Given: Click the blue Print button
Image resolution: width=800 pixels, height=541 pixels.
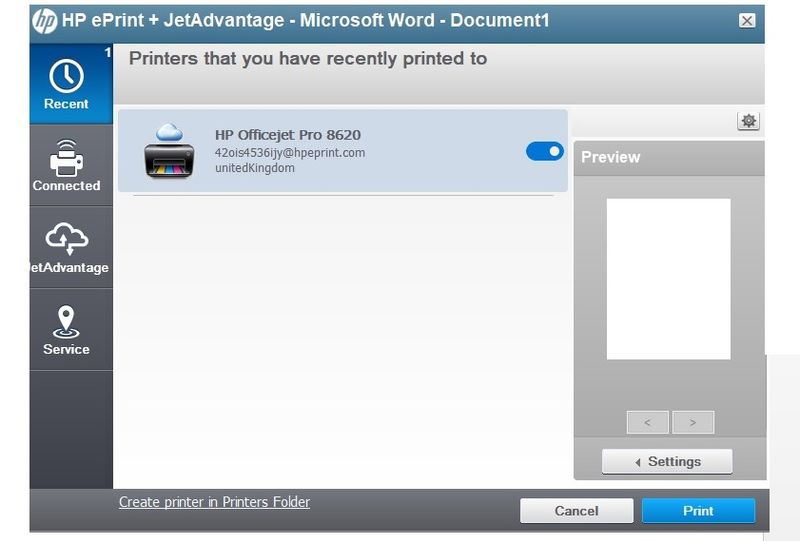Looking at the screenshot, I should [698, 510].
